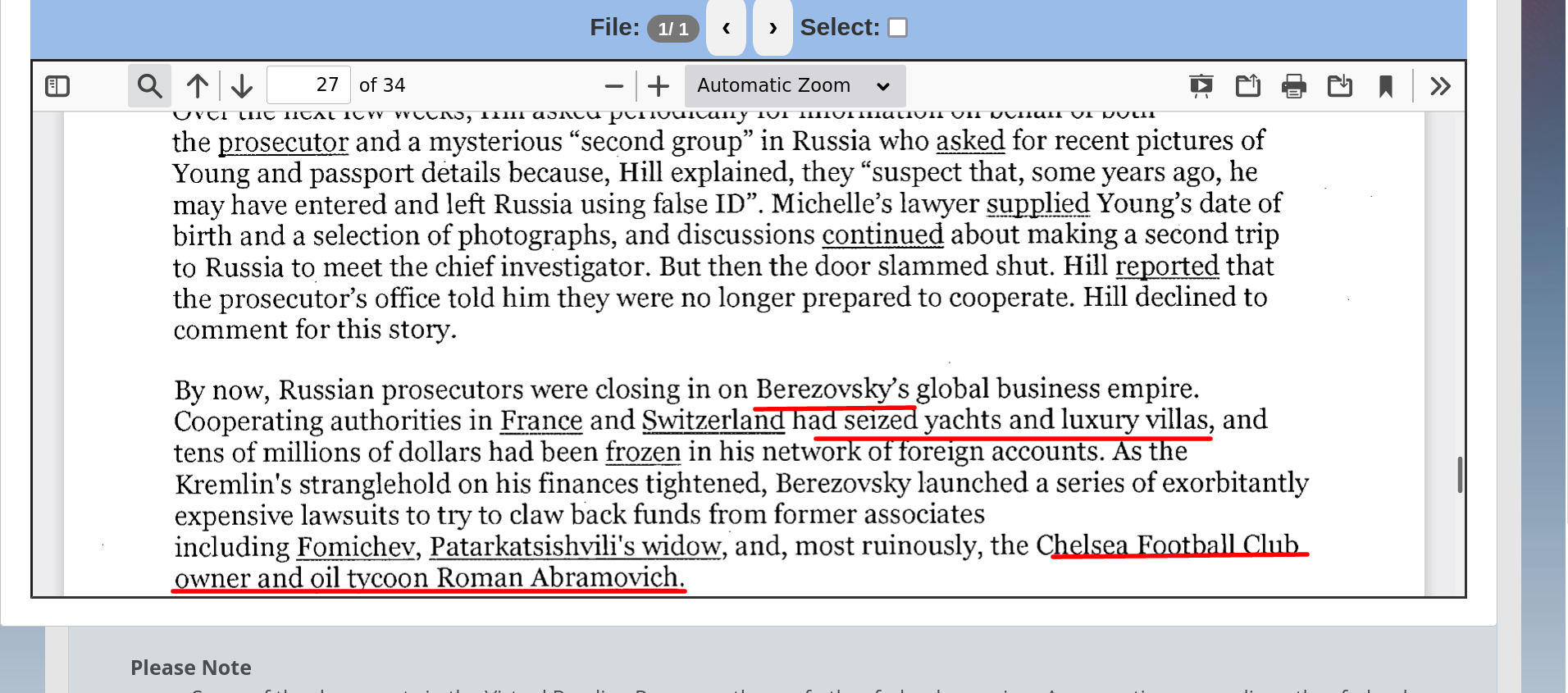Go to previous file with left chevron

[x=726, y=28]
